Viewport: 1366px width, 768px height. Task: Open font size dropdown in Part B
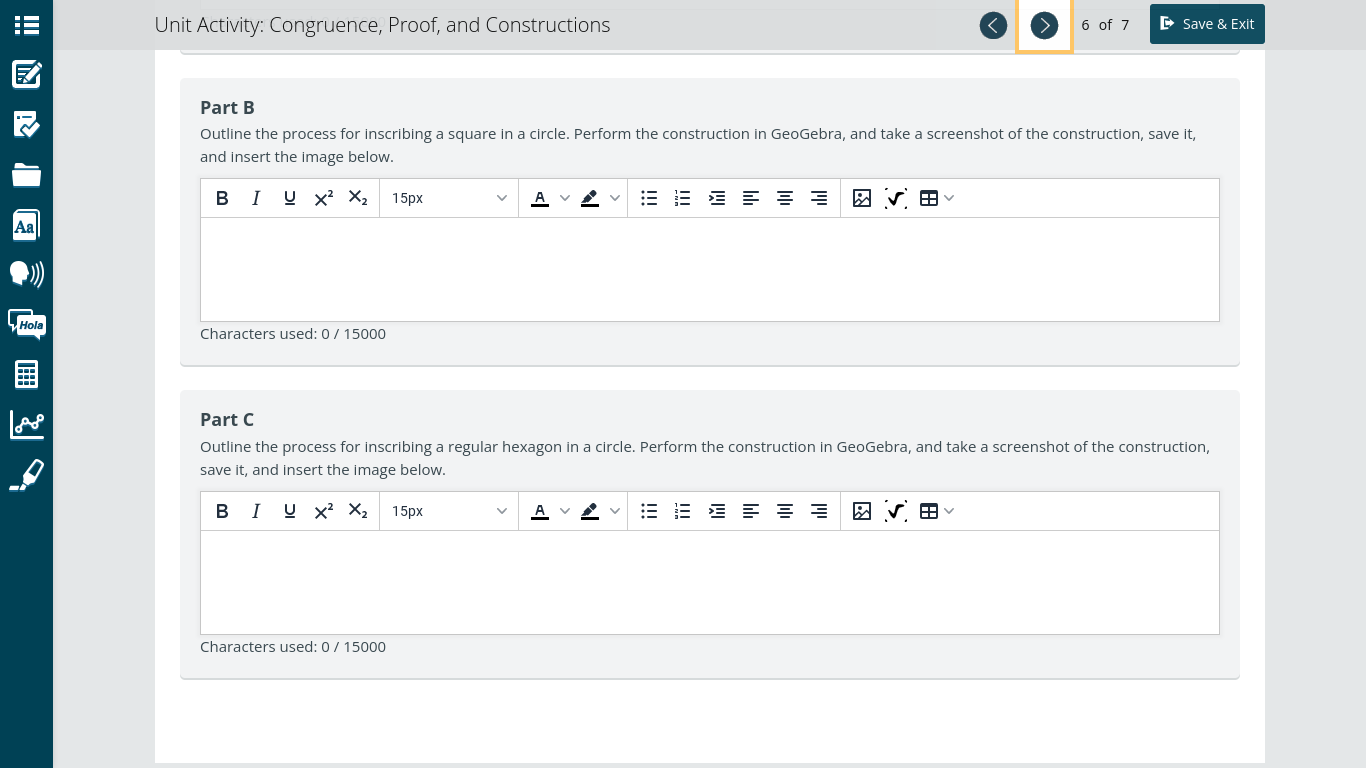tap(449, 198)
